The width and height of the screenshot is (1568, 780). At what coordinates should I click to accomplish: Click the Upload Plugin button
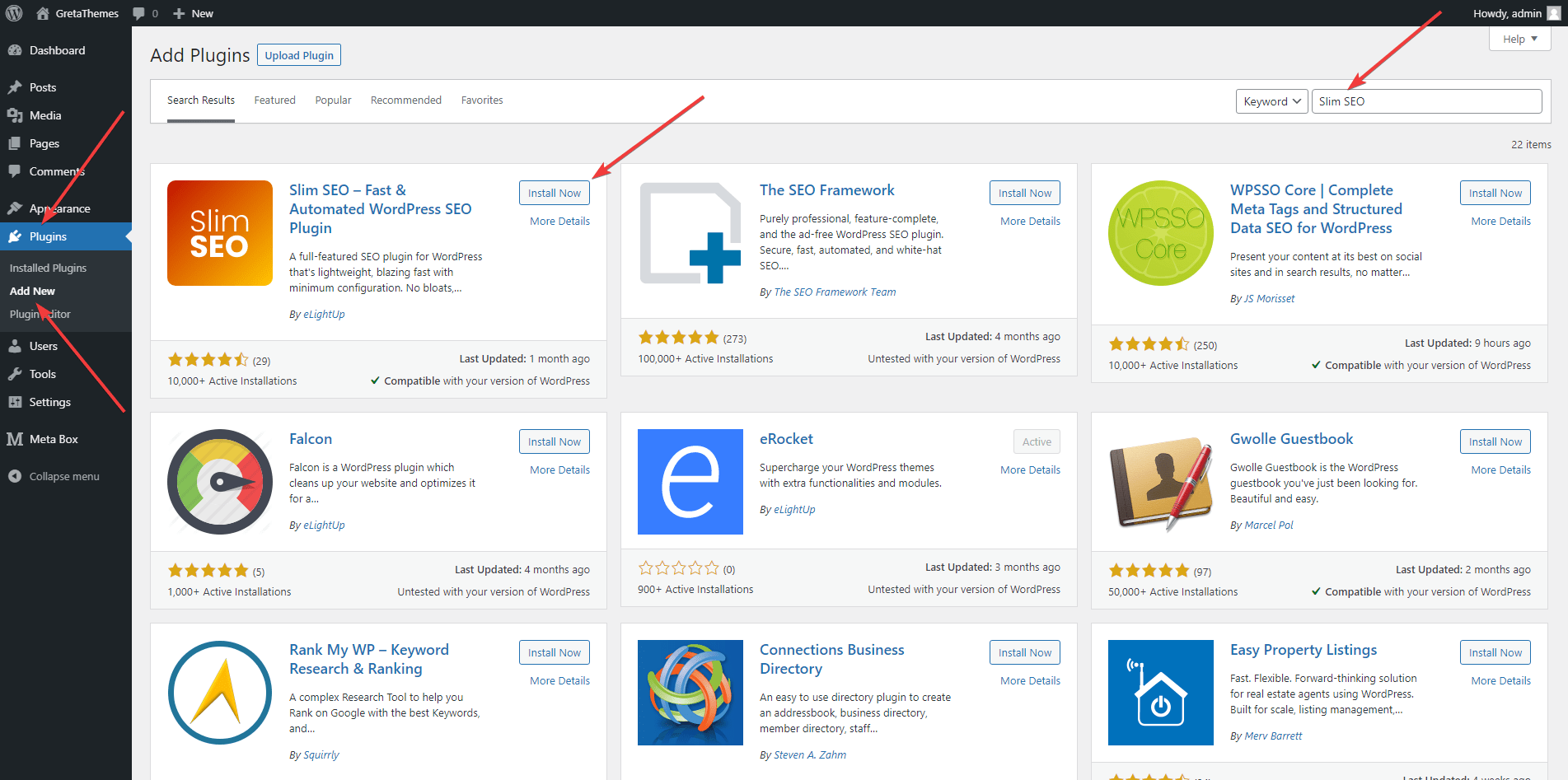tap(298, 54)
